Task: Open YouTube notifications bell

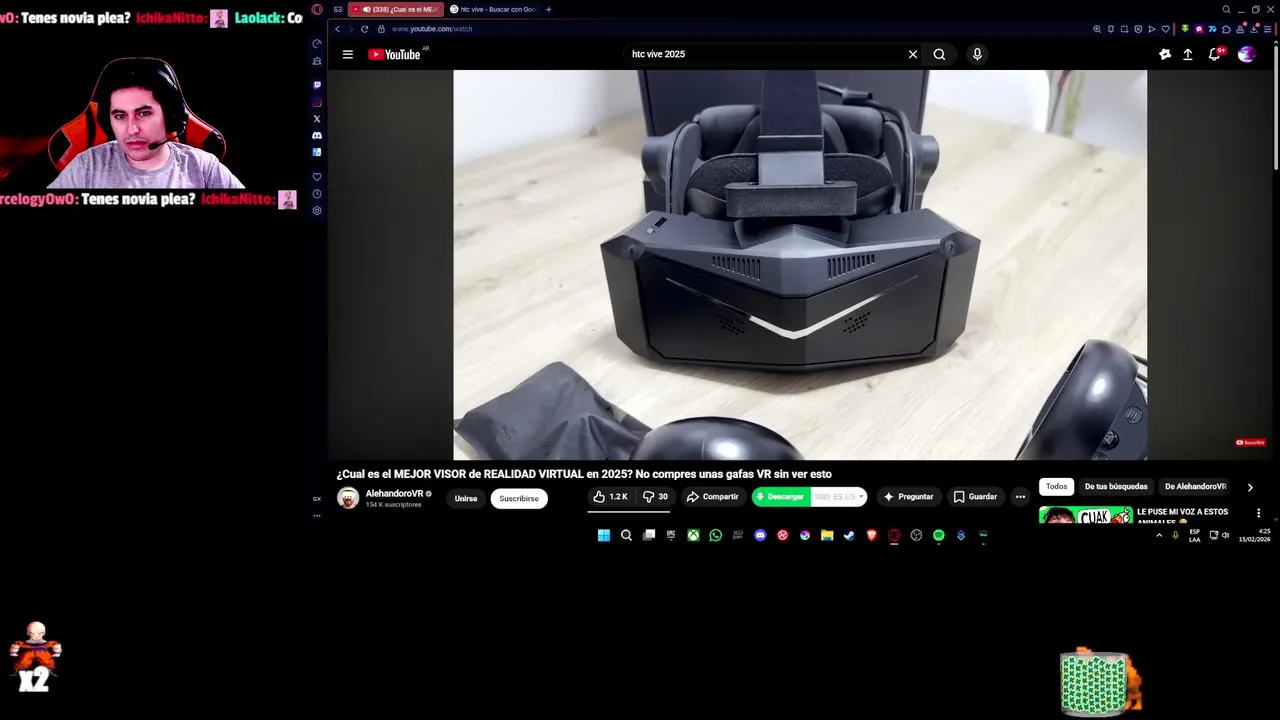Action: coord(1214,54)
